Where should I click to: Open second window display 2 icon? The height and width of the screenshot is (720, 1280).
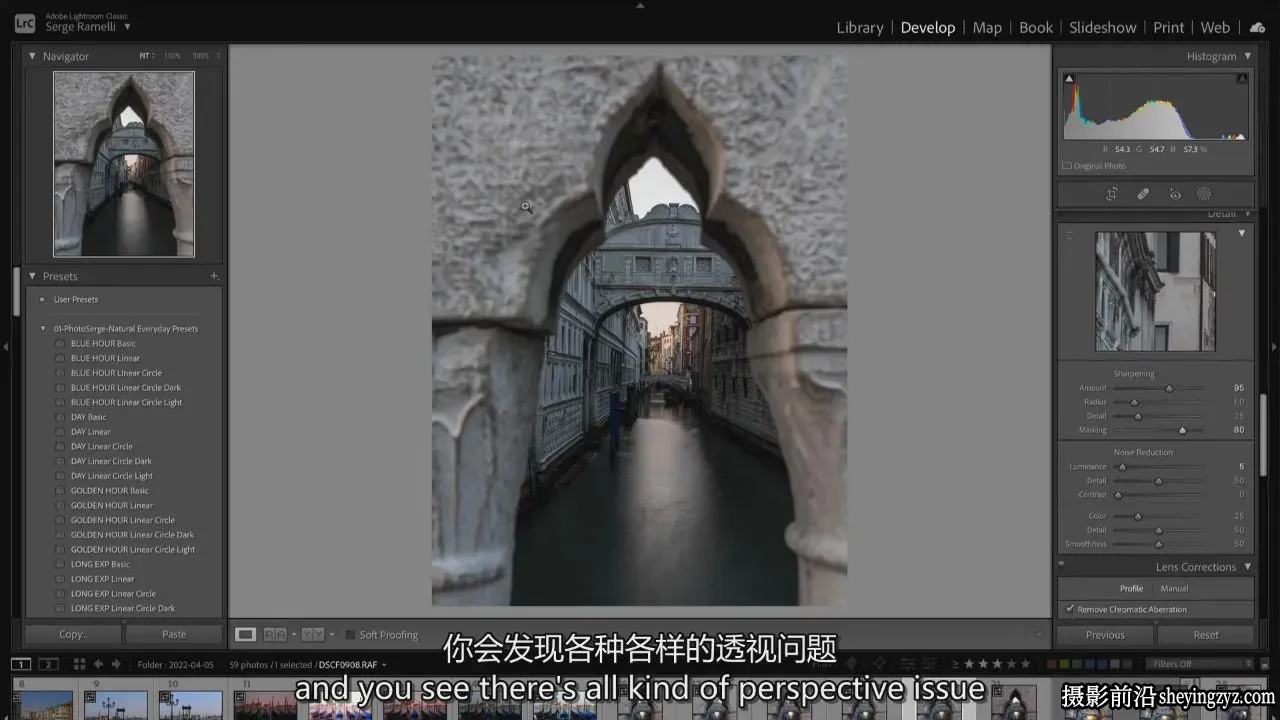click(x=48, y=664)
